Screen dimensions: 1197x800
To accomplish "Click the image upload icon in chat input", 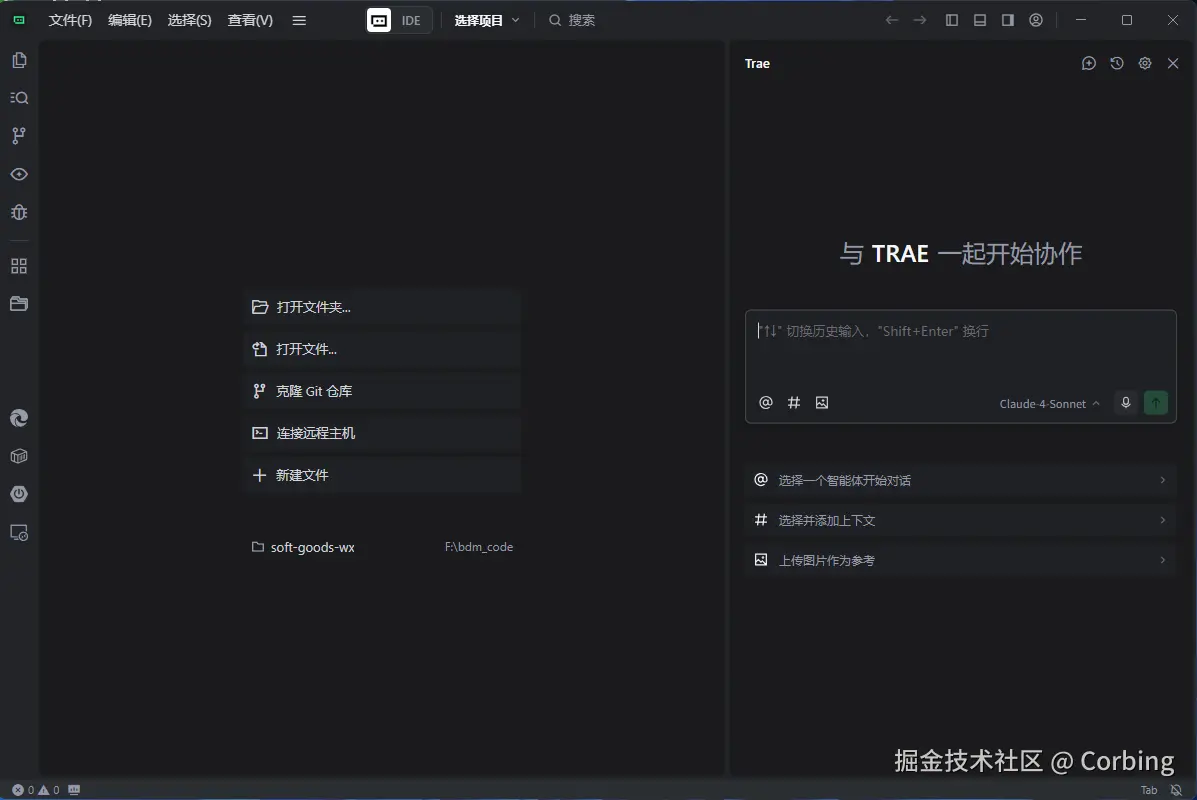I will point(821,402).
